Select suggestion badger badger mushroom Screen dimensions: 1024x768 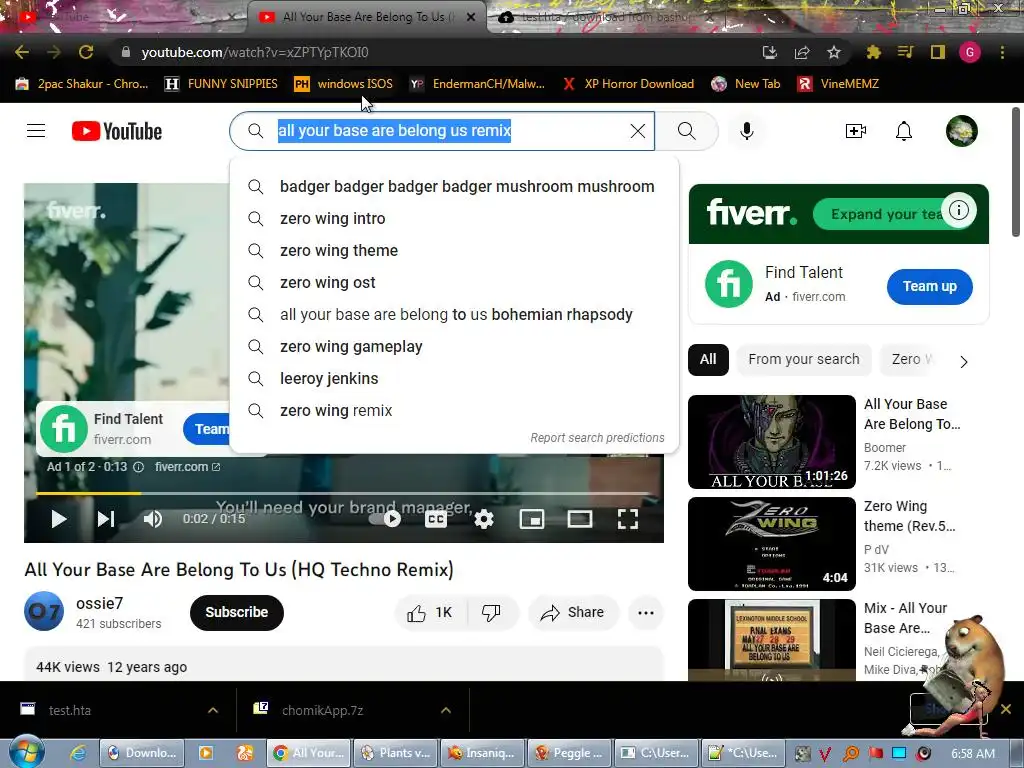point(455,187)
